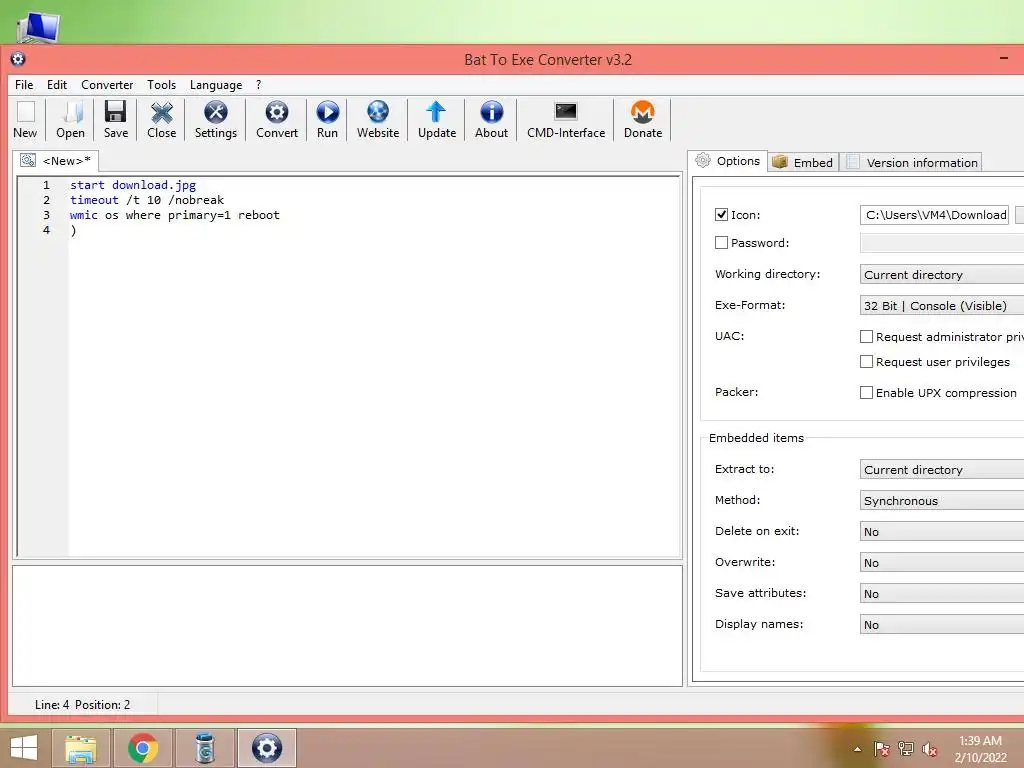
Task: Open the Exe-Format dropdown
Action: (x=942, y=306)
